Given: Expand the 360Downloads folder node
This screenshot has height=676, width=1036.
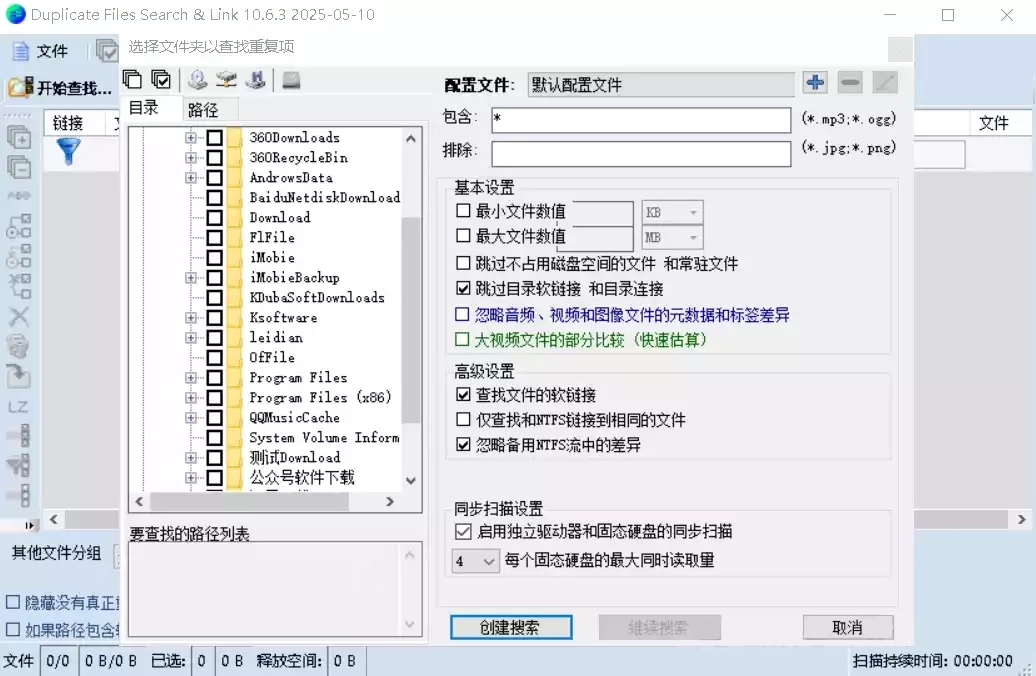Looking at the screenshot, I should point(191,137).
